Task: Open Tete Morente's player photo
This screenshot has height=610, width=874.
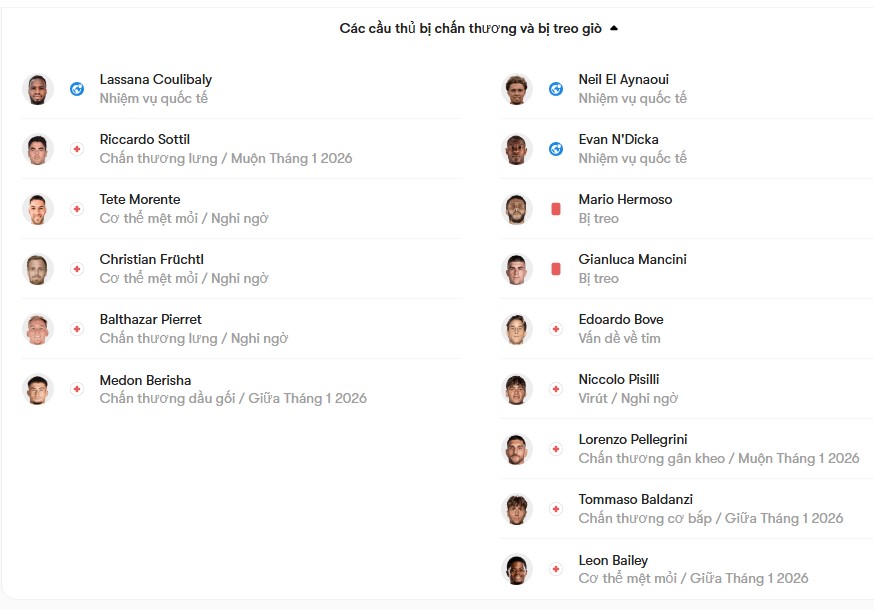Action: pyautogui.click(x=37, y=209)
